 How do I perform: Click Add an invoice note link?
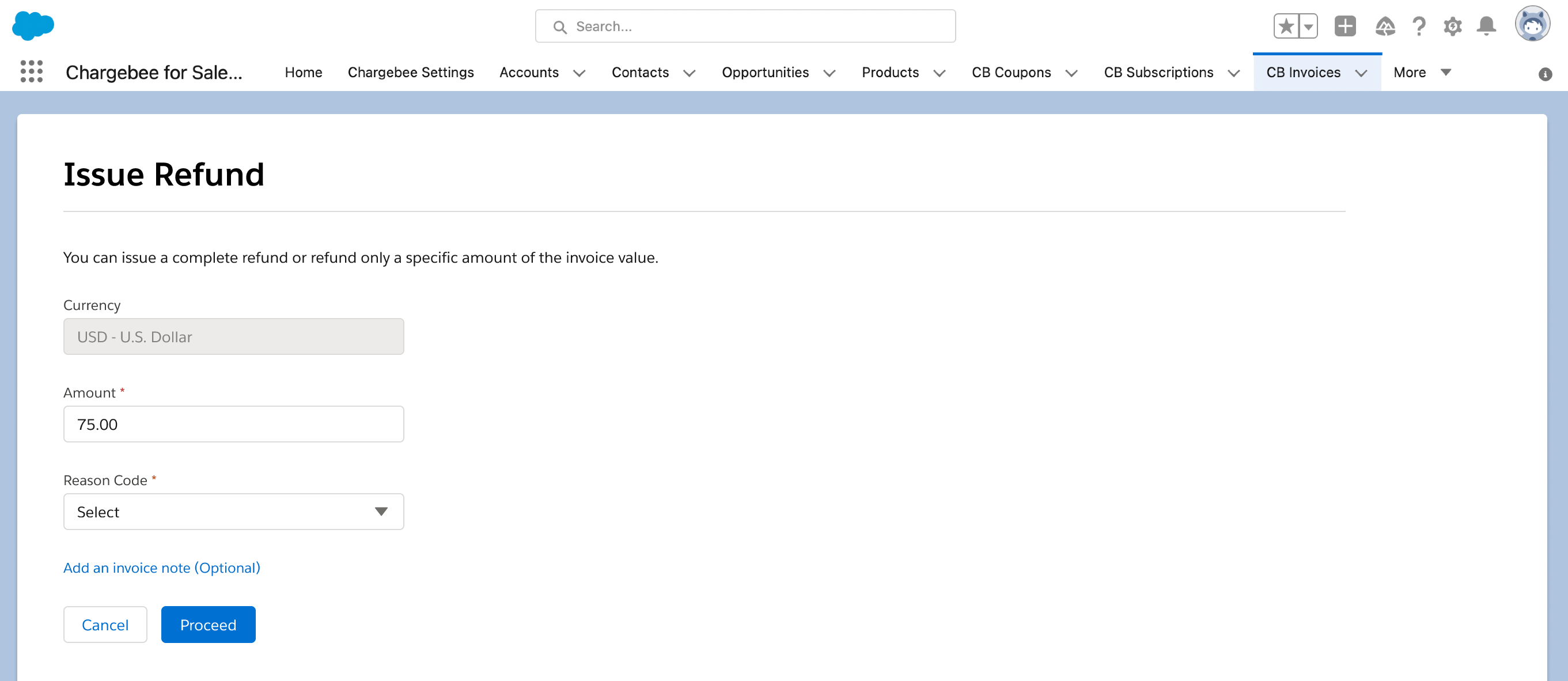[x=161, y=568]
